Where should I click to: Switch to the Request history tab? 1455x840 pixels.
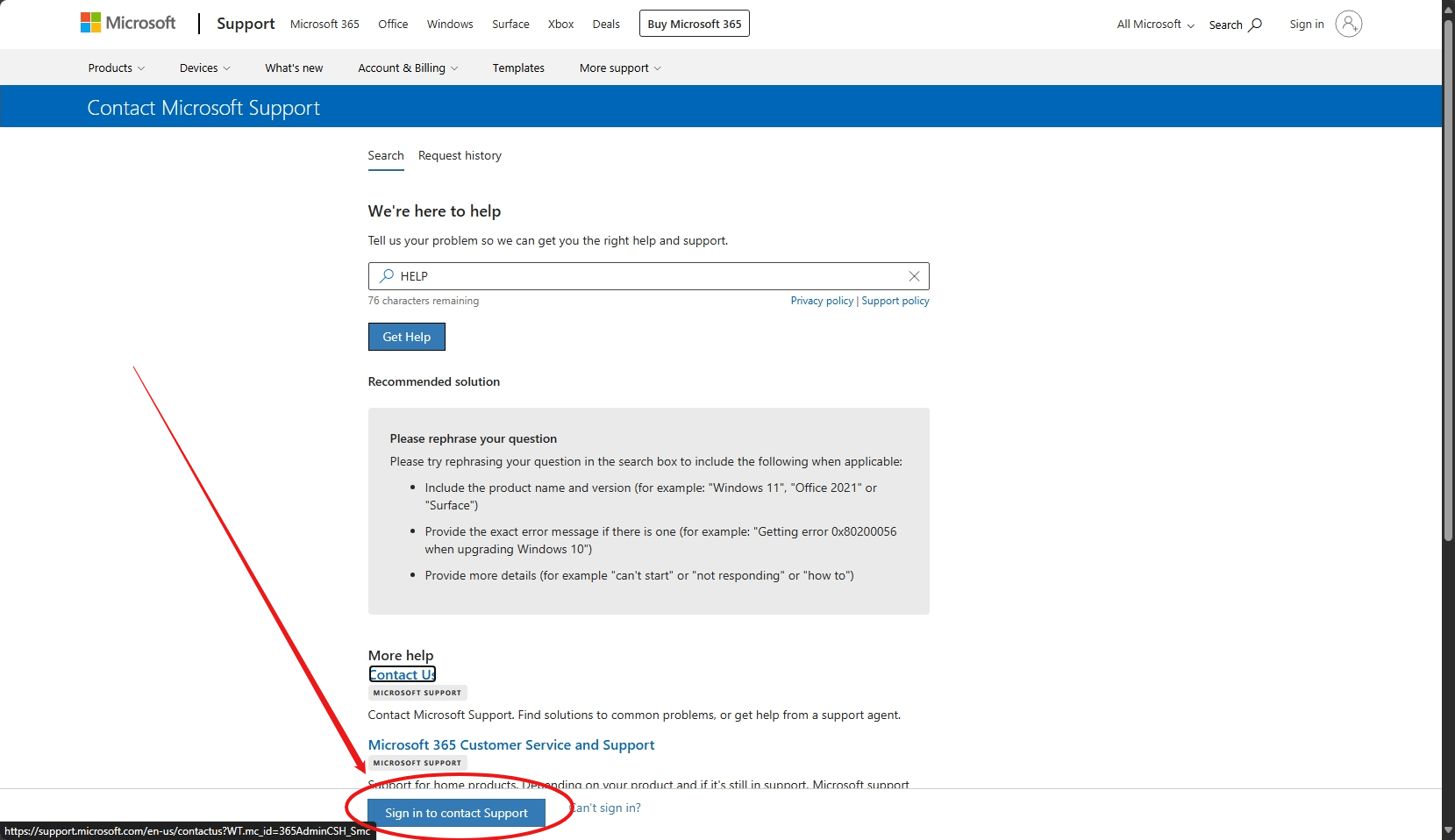point(460,155)
